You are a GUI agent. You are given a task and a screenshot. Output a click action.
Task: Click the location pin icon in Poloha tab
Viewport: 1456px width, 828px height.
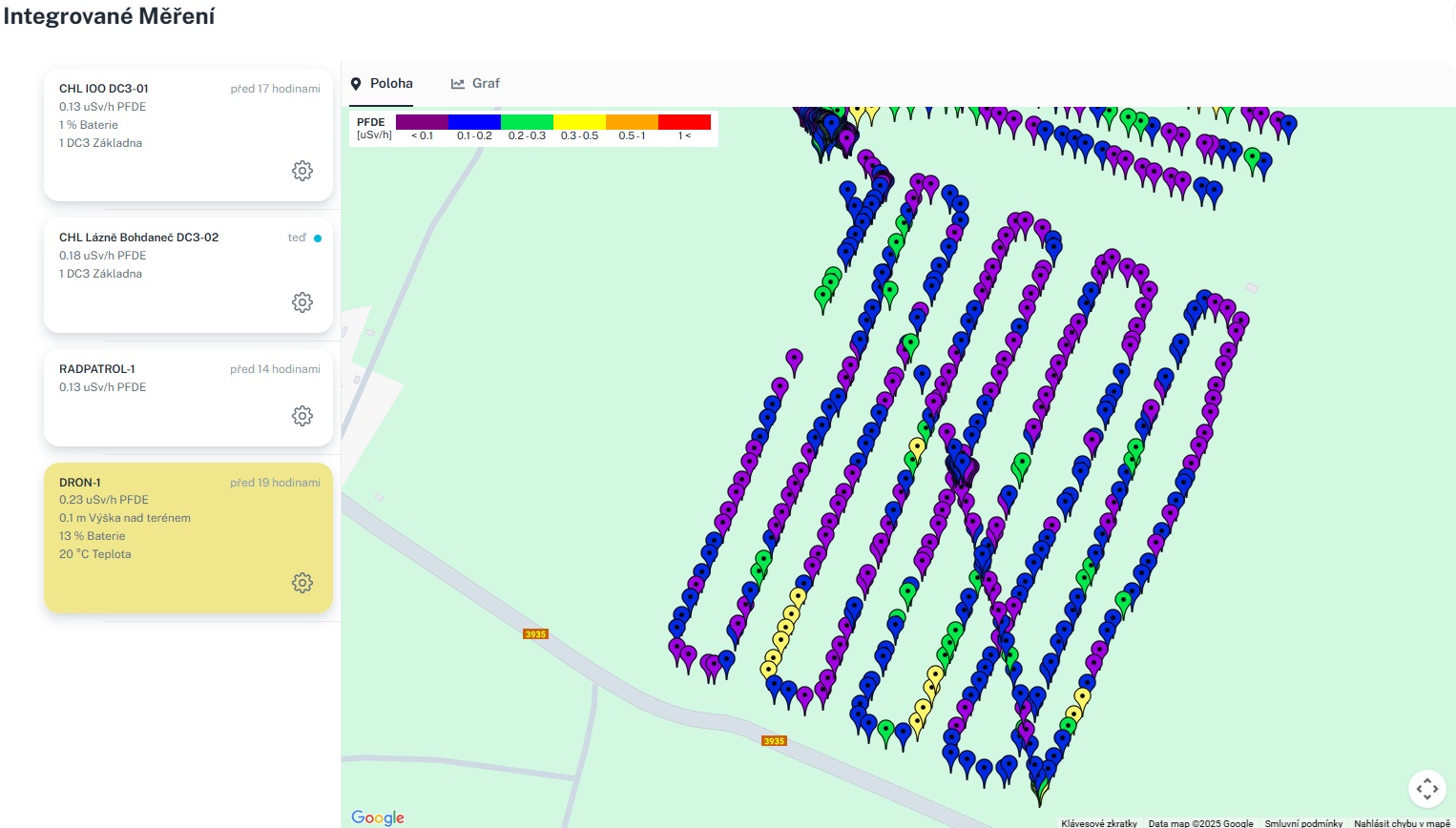click(x=356, y=84)
